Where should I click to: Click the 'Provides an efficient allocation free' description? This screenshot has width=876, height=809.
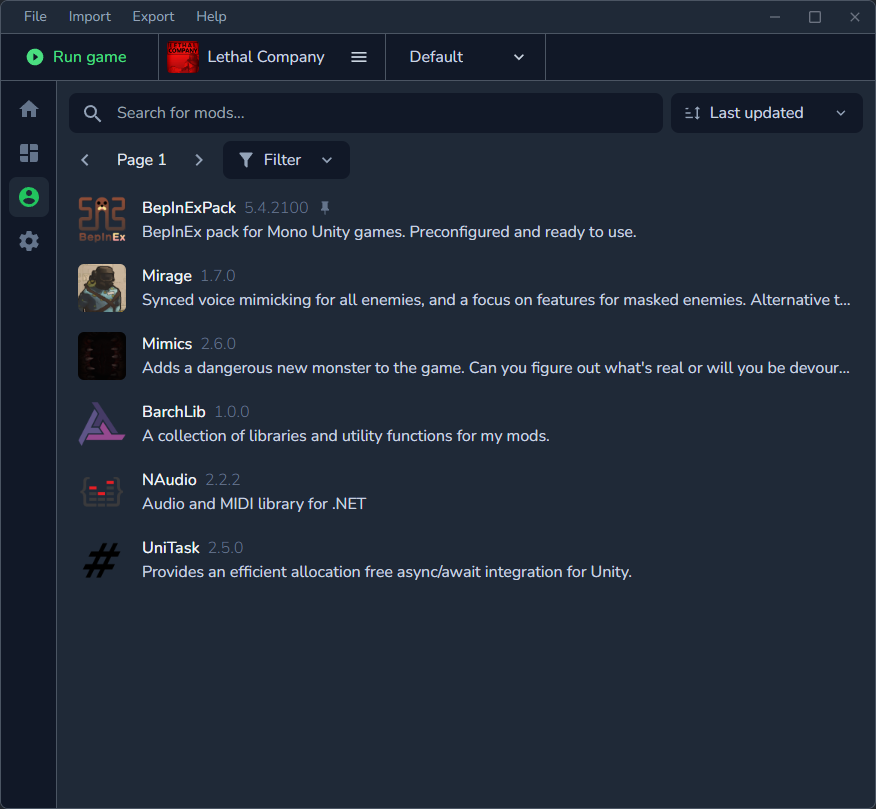pyautogui.click(x=387, y=572)
